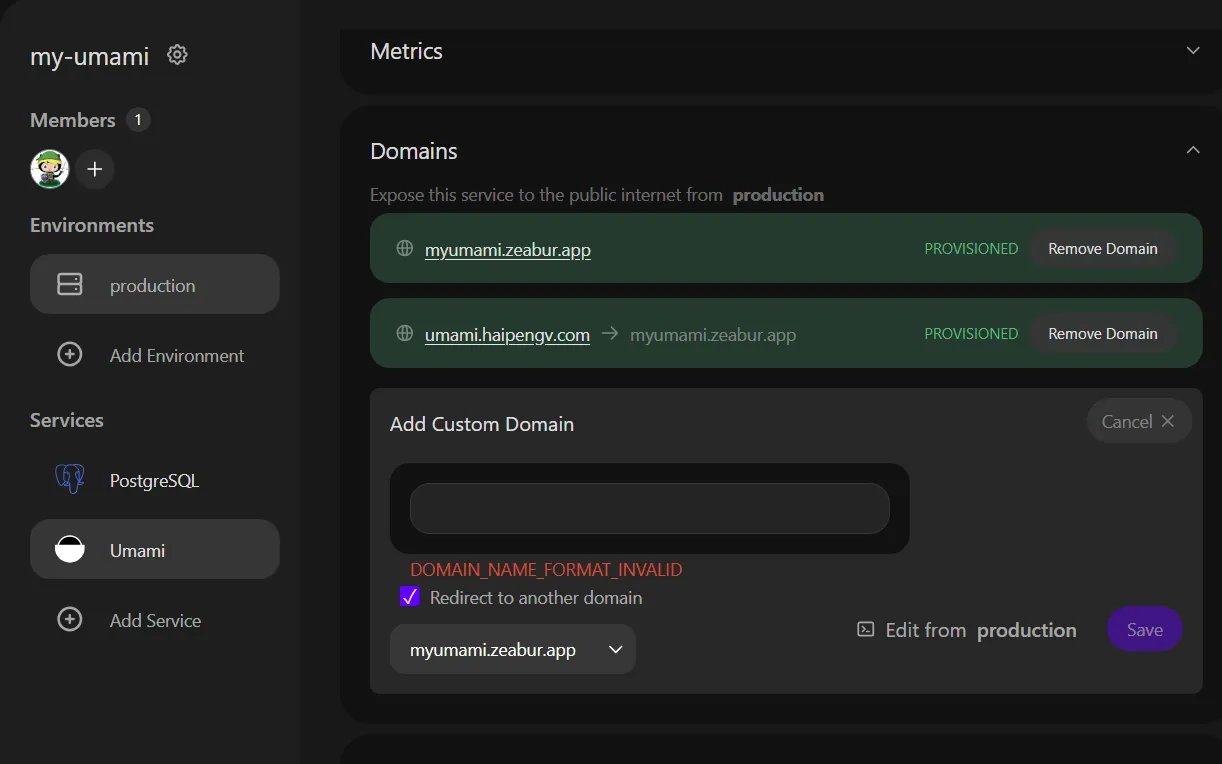Save the custom domain
Viewport: 1222px width, 764px height.
click(x=1145, y=629)
